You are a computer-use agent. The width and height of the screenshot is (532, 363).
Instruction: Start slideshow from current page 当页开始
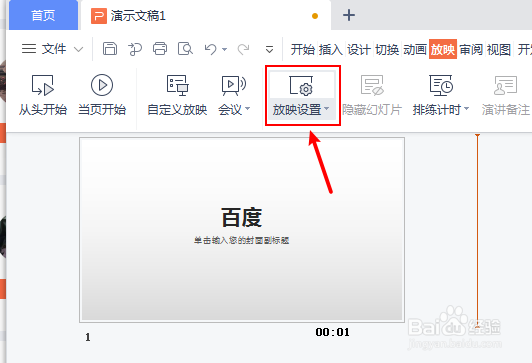click(x=102, y=95)
